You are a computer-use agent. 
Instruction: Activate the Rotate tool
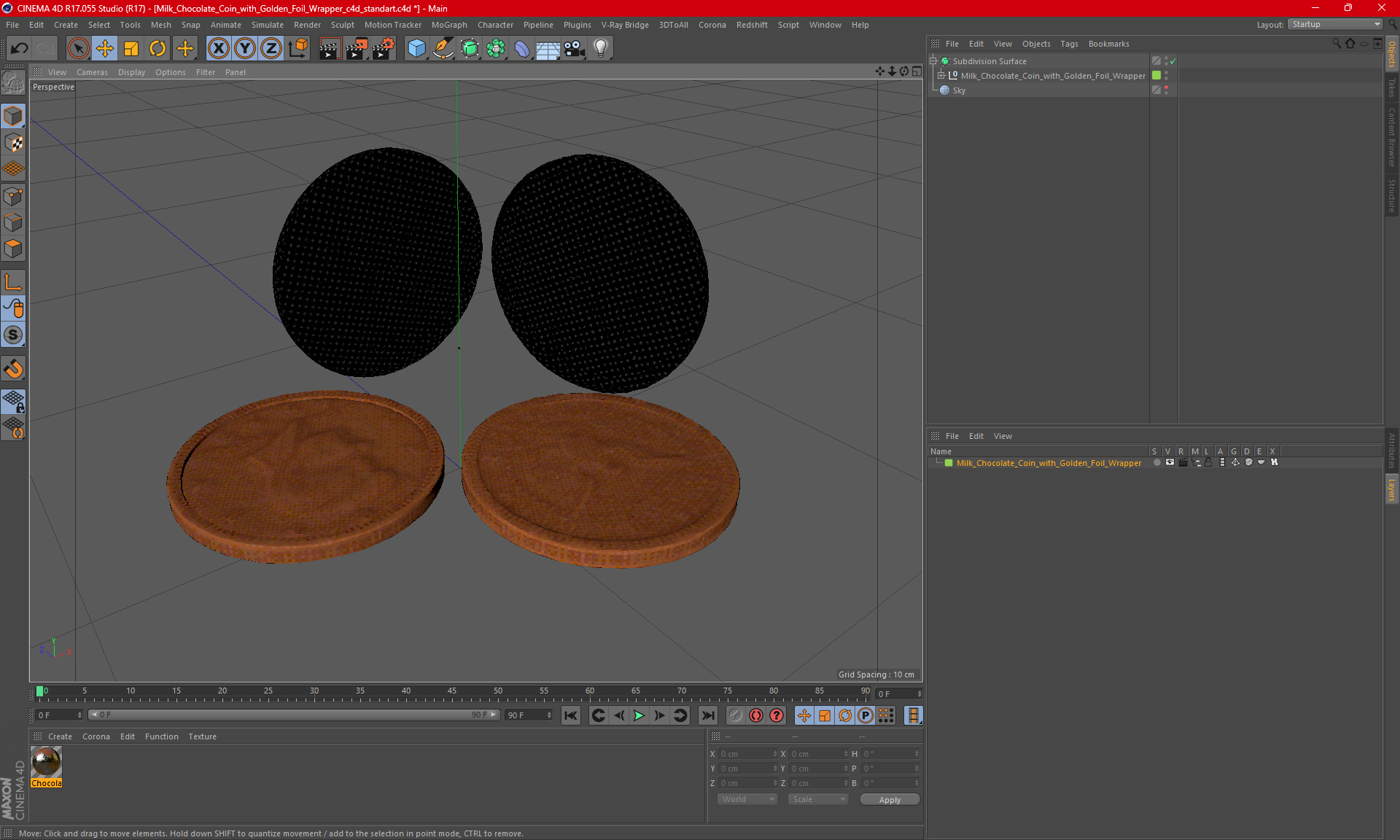[157, 49]
